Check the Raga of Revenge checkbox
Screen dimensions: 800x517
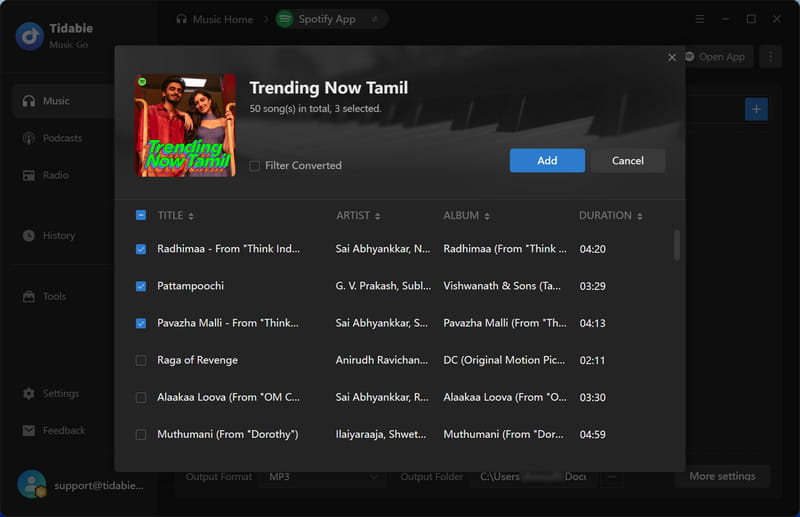point(141,361)
